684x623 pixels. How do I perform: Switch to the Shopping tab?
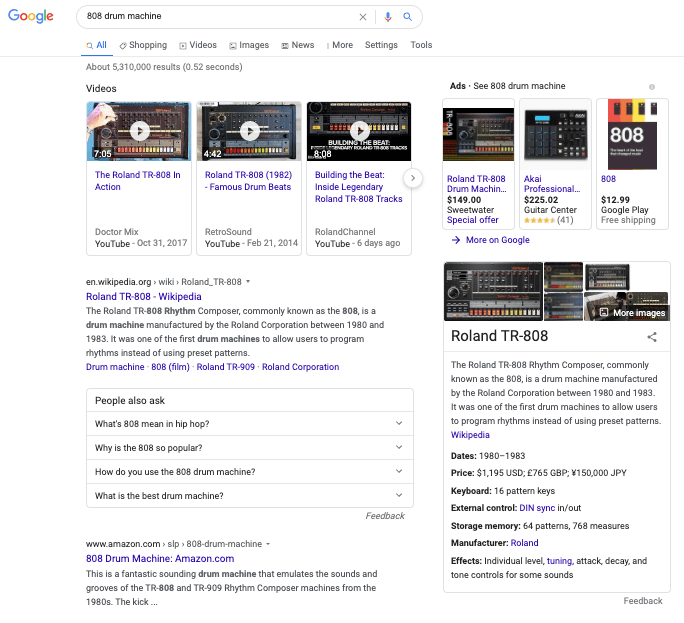(143, 45)
